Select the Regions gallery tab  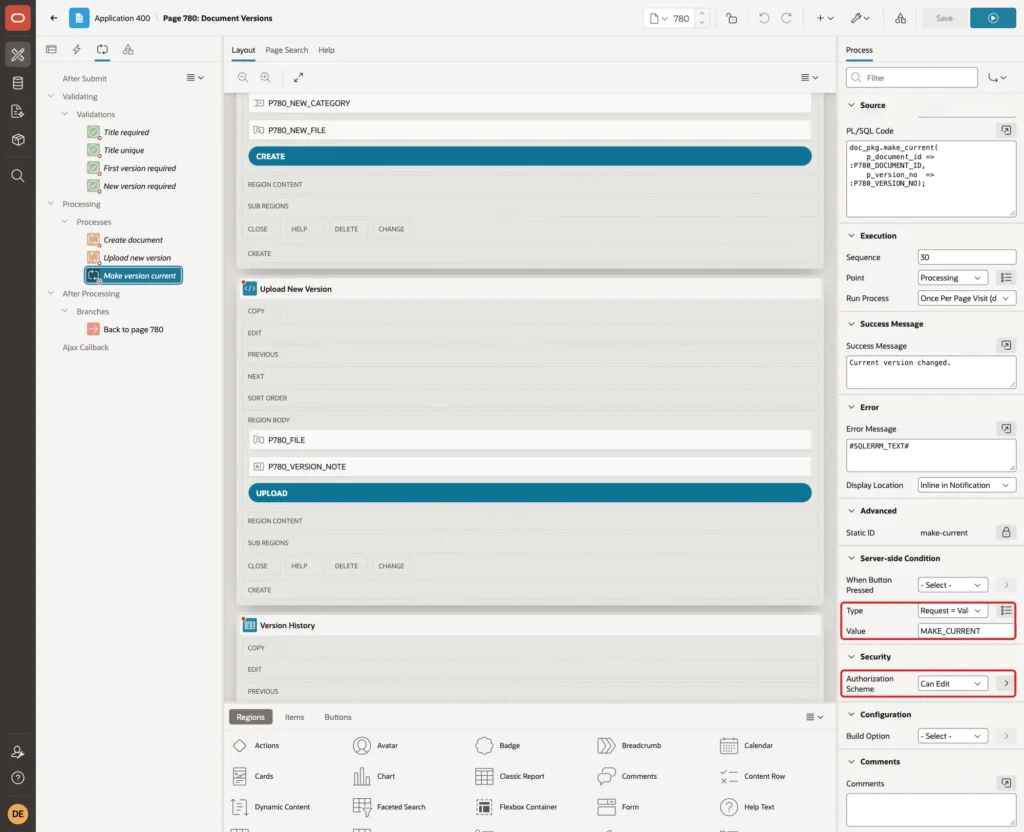(251, 717)
